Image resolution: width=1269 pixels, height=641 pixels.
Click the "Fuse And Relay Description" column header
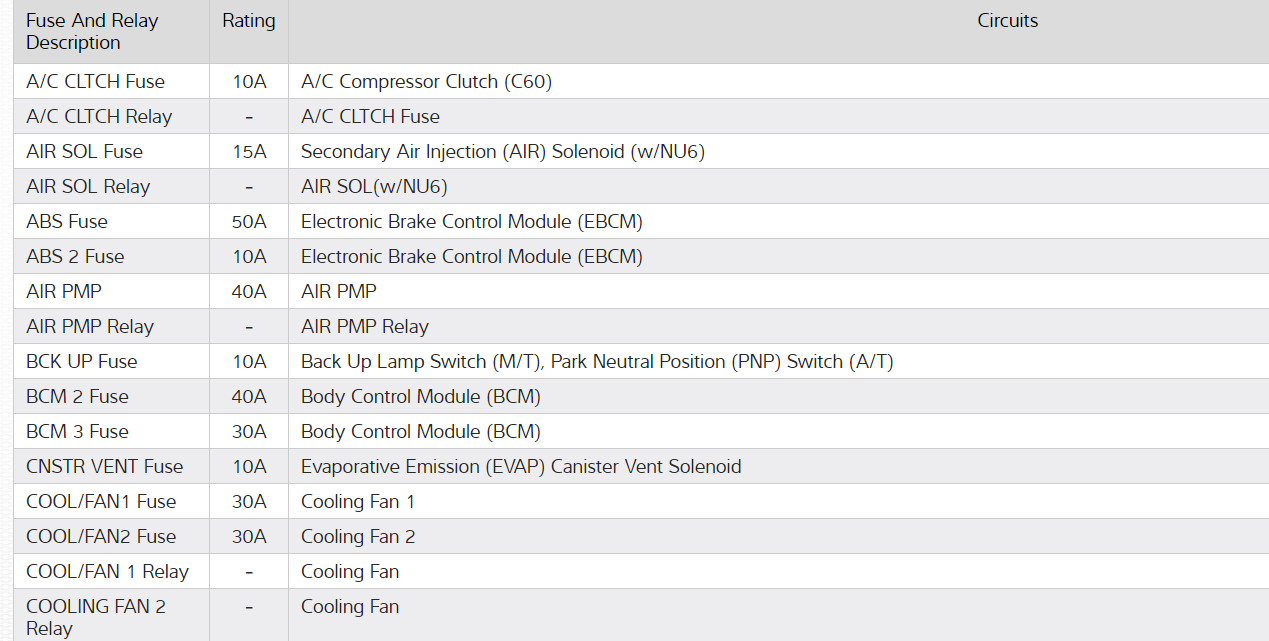(x=92, y=32)
